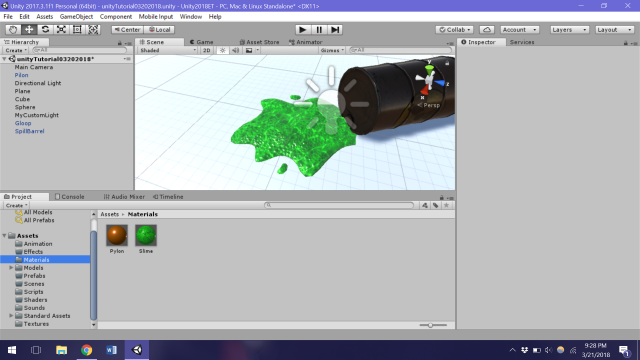Screen dimensions: 640x360
Task: Select the Hand tool in toolbar
Action: [x=13, y=29]
